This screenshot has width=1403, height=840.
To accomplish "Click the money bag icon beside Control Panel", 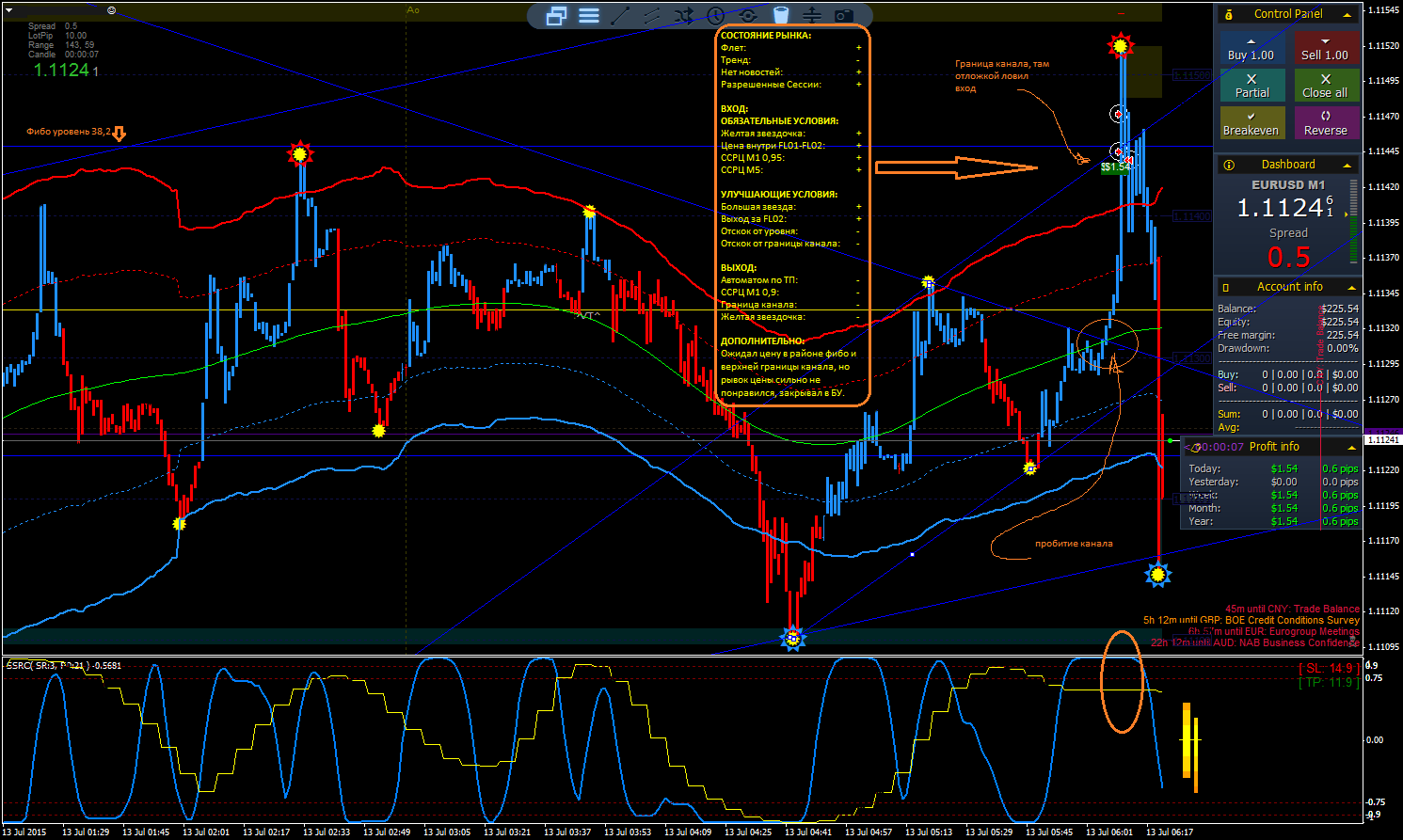I will (x=1229, y=14).
